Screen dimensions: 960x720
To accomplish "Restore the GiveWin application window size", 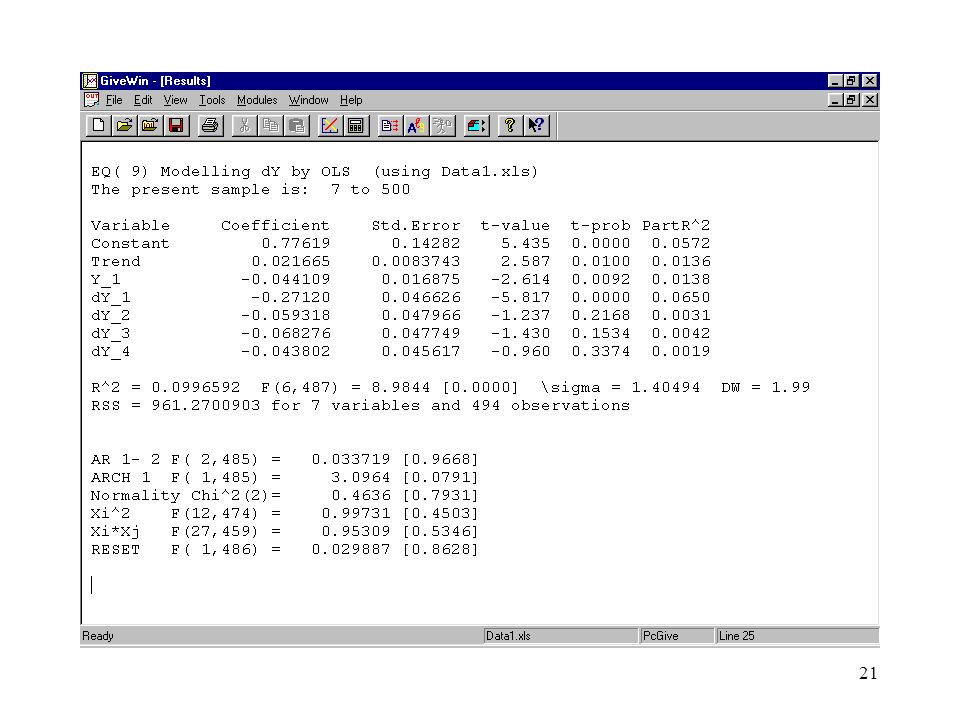I will coord(852,81).
